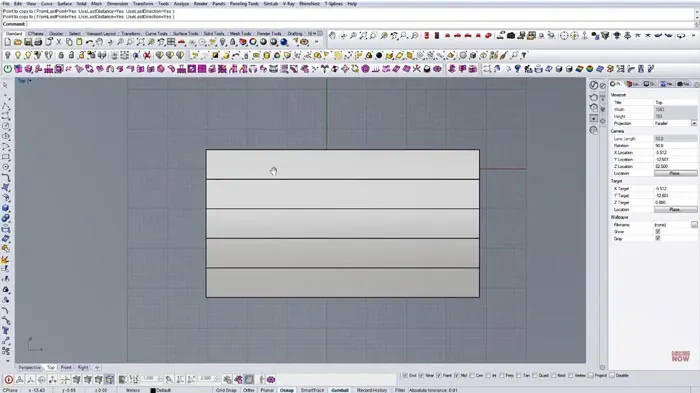Click camera Location Place button
Screen dimensions: 700x393
(675, 173)
